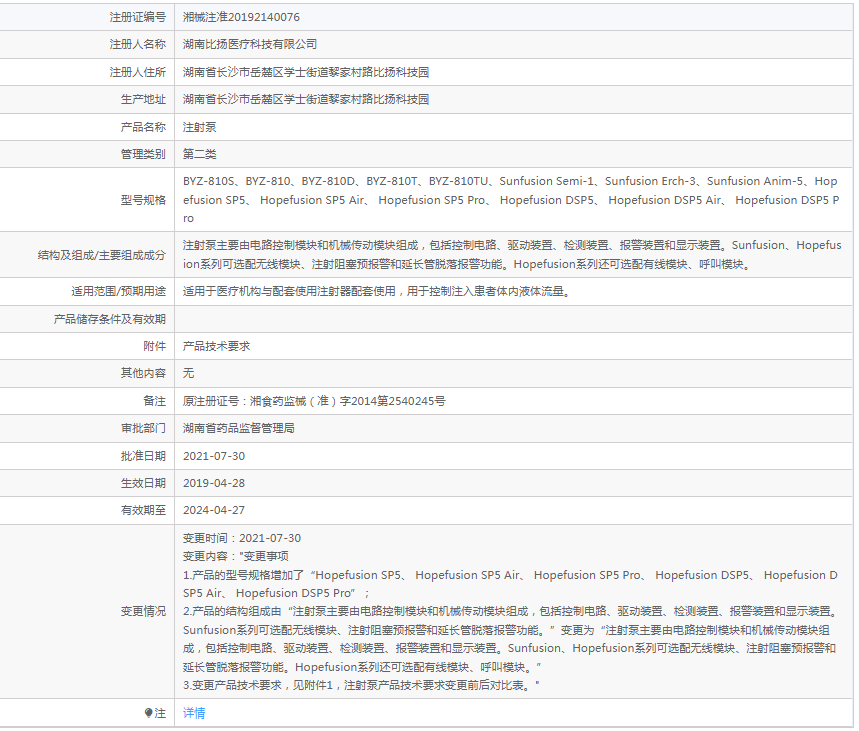The image size is (859, 731).
Task: Select approval department 湖南省药品监督管理局
Action: click(239, 428)
